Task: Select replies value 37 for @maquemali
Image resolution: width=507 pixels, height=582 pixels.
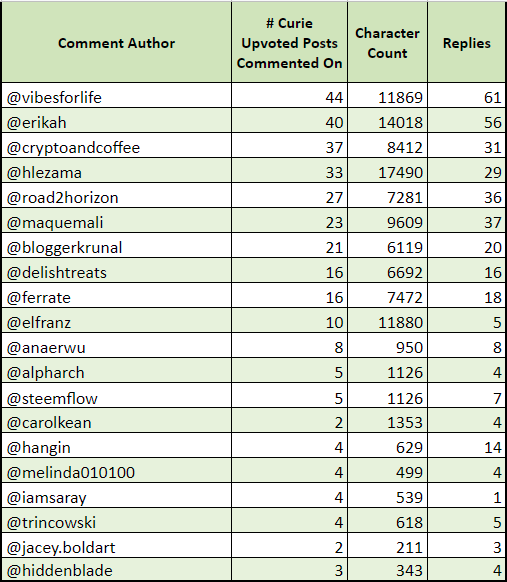Action: [467, 220]
